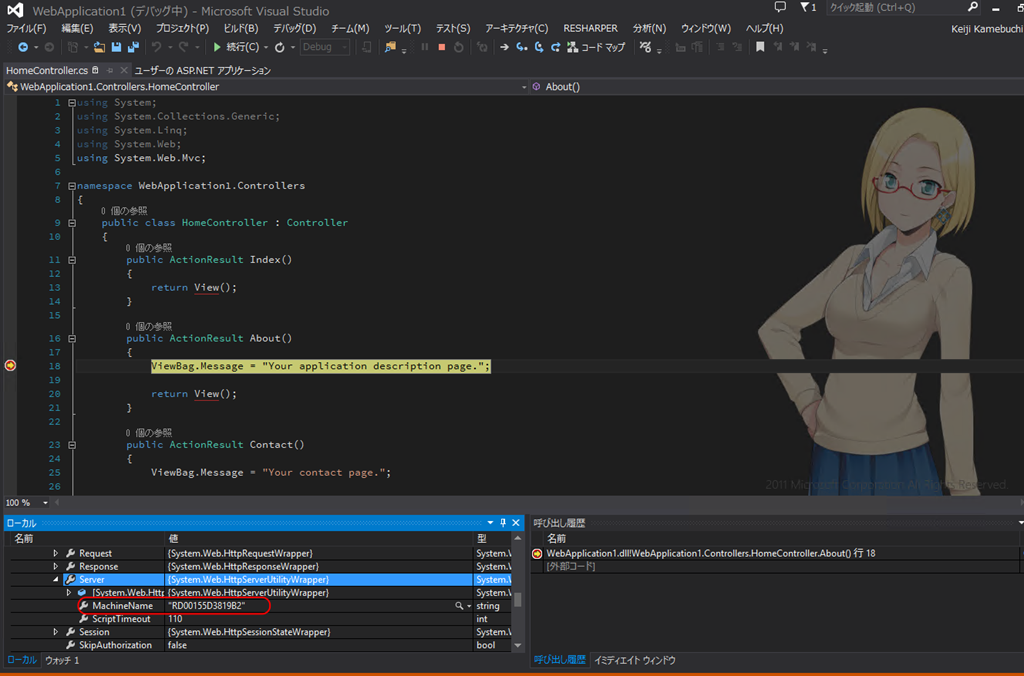1024x676 pixels.
Task: Switch to the イミディエイト ウィンドウ tab
Action: click(x=634, y=660)
